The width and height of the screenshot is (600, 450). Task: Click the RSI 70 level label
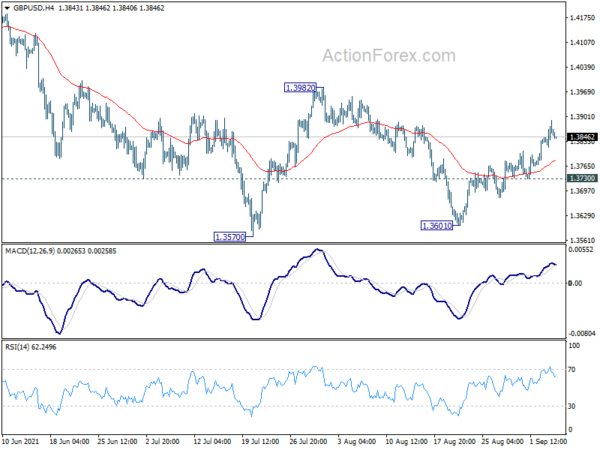tap(572, 370)
